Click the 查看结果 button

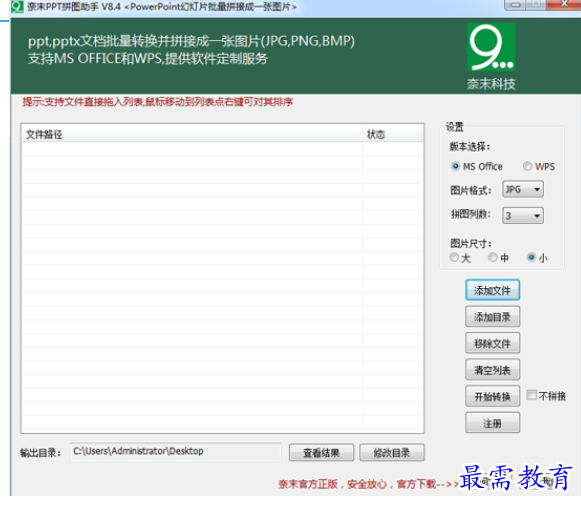pos(321,453)
